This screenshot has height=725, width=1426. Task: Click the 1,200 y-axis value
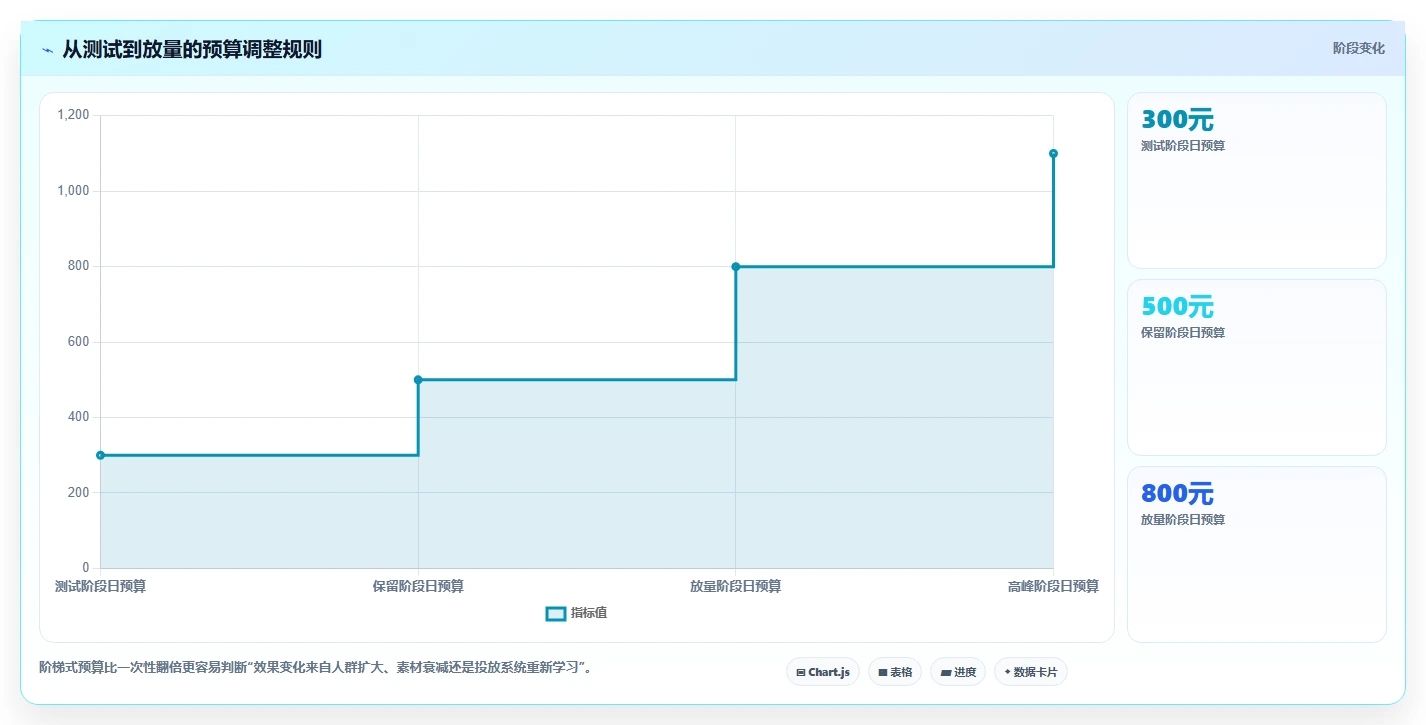click(x=74, y=115)
